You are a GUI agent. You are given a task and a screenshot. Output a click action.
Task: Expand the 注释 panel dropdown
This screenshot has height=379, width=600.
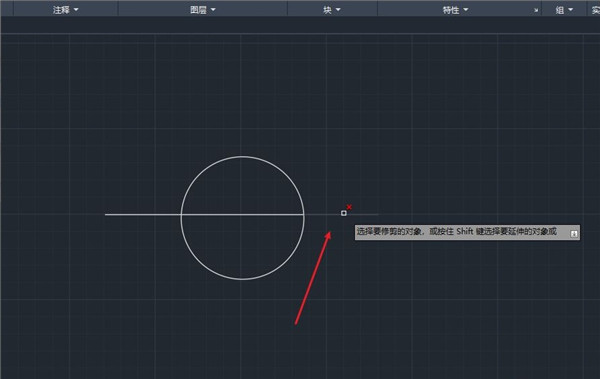click(x=65, y=10)
